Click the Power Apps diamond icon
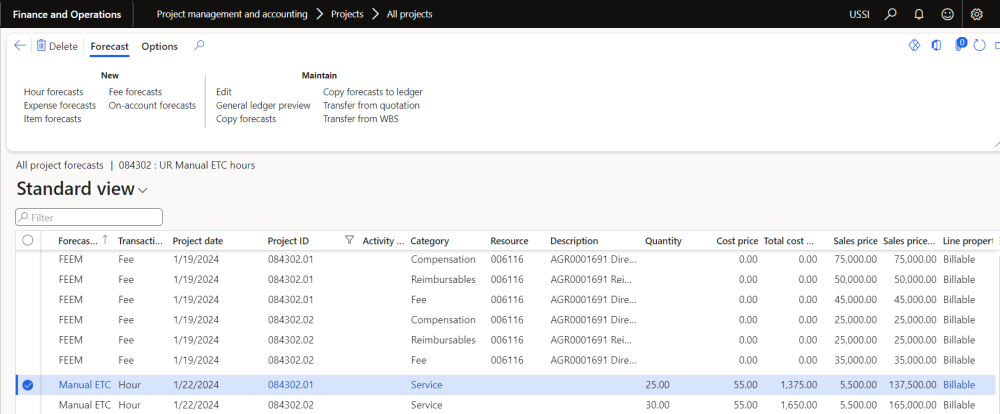 coord(913,46)
